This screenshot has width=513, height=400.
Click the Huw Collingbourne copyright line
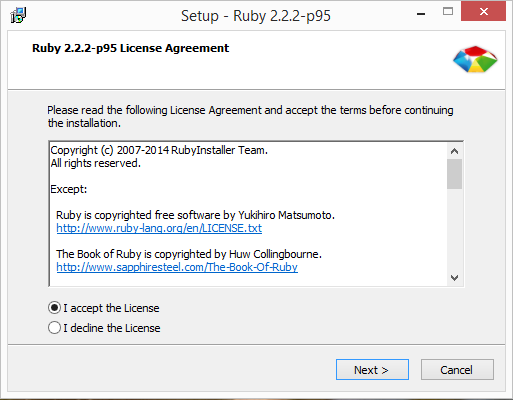(189, 254)
